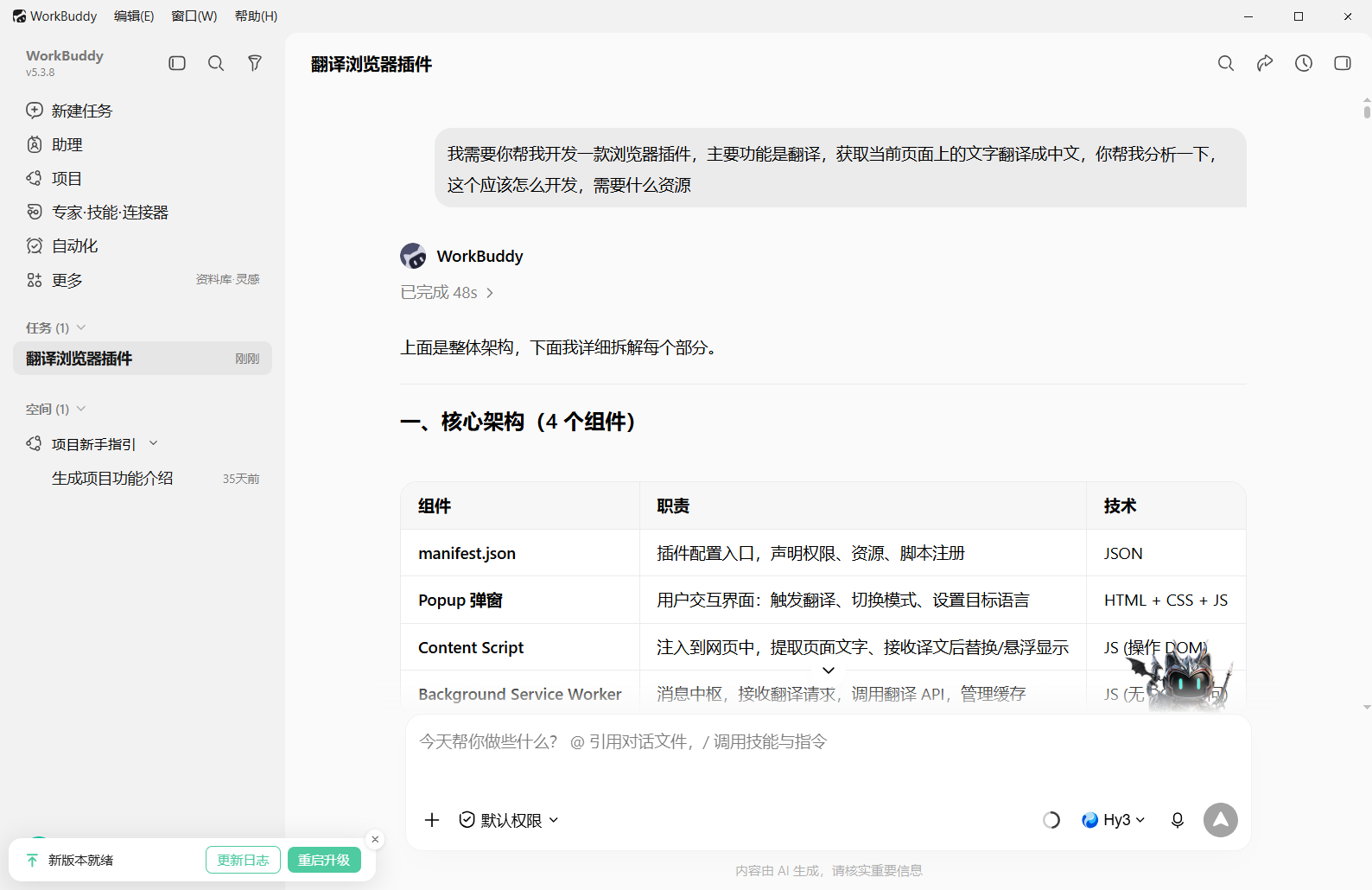Open sidebar search icon

tap(216, 63)
